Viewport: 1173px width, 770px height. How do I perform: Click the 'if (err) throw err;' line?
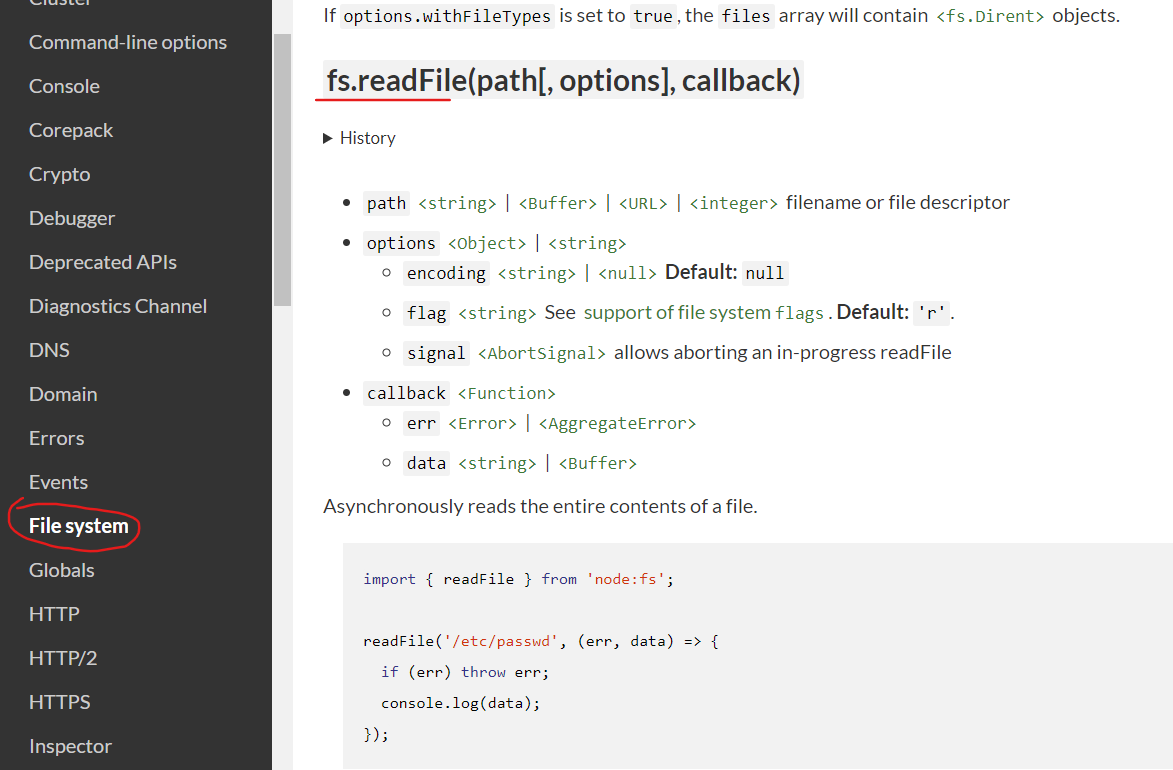coord(465,673)
